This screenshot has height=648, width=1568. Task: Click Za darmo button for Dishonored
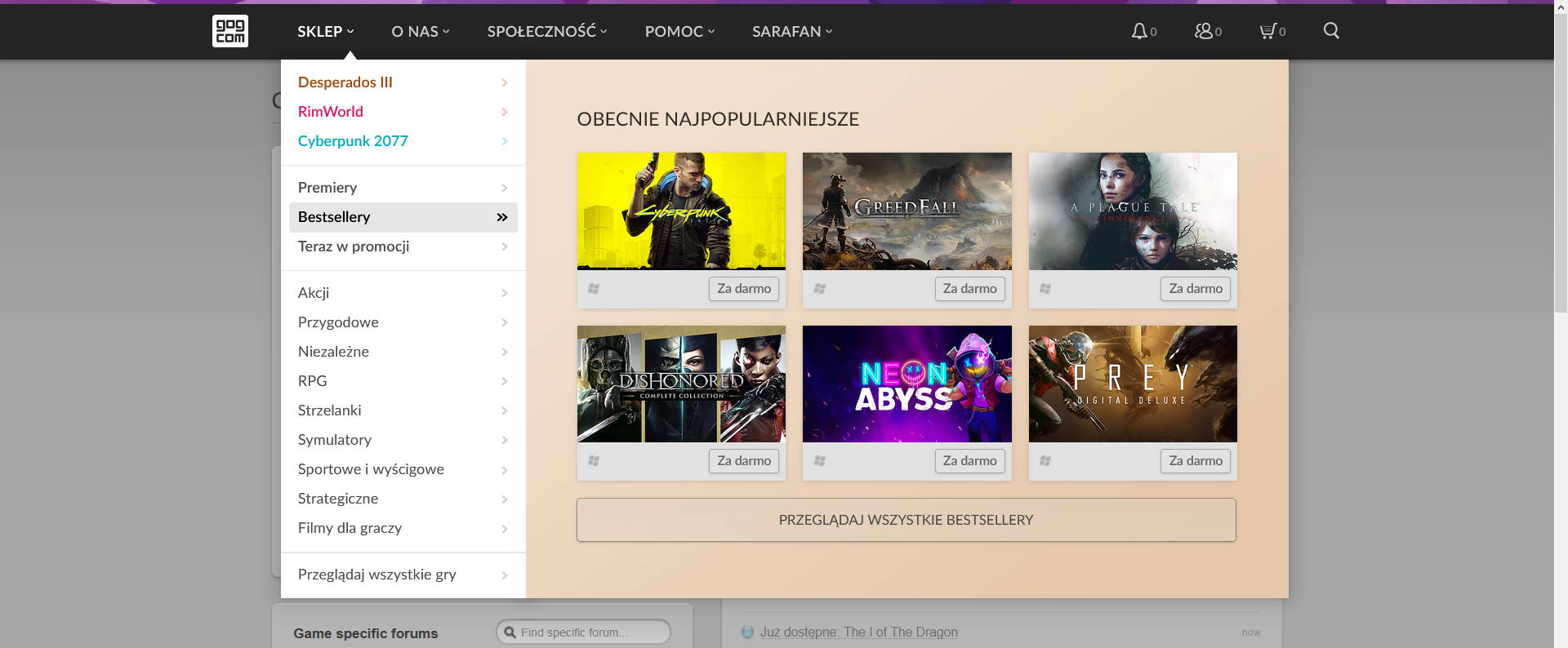pos(744,461)
